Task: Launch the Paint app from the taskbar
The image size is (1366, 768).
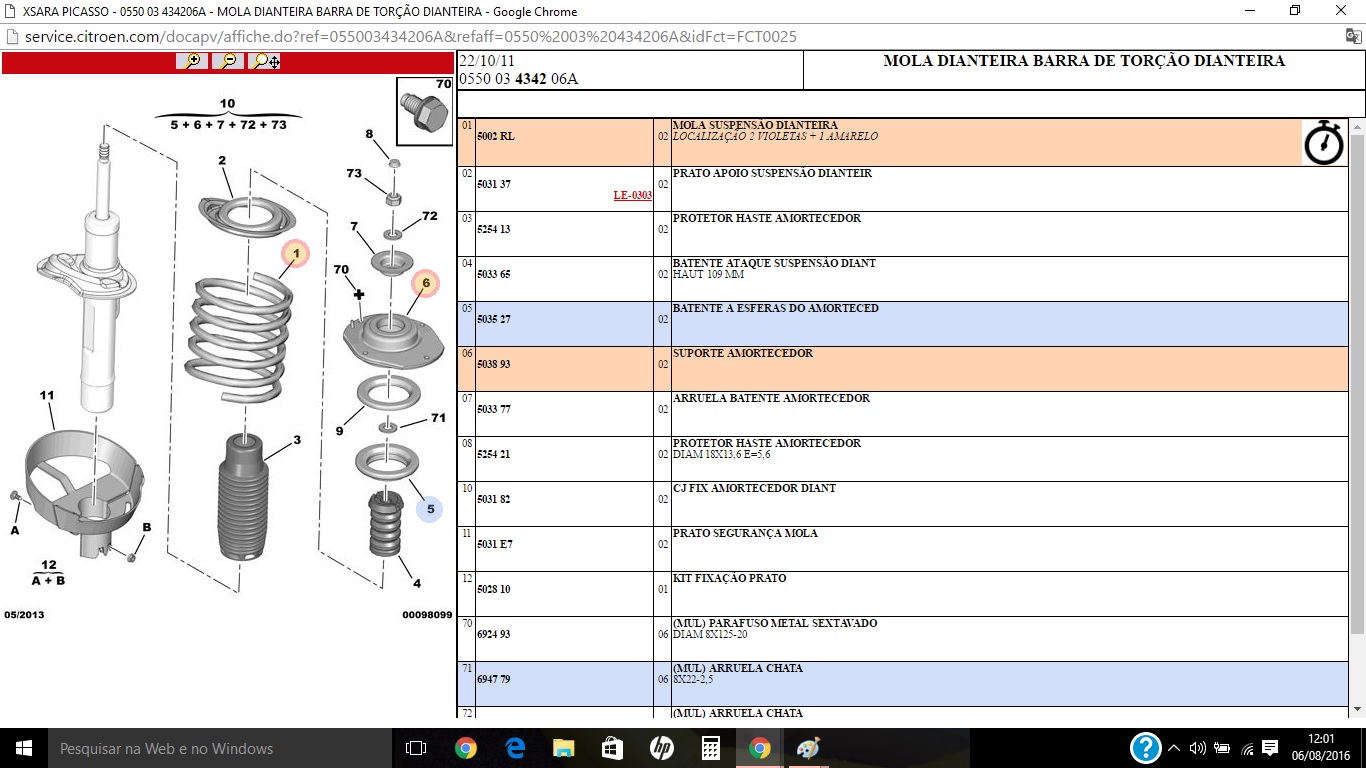Action: (808, 748)
